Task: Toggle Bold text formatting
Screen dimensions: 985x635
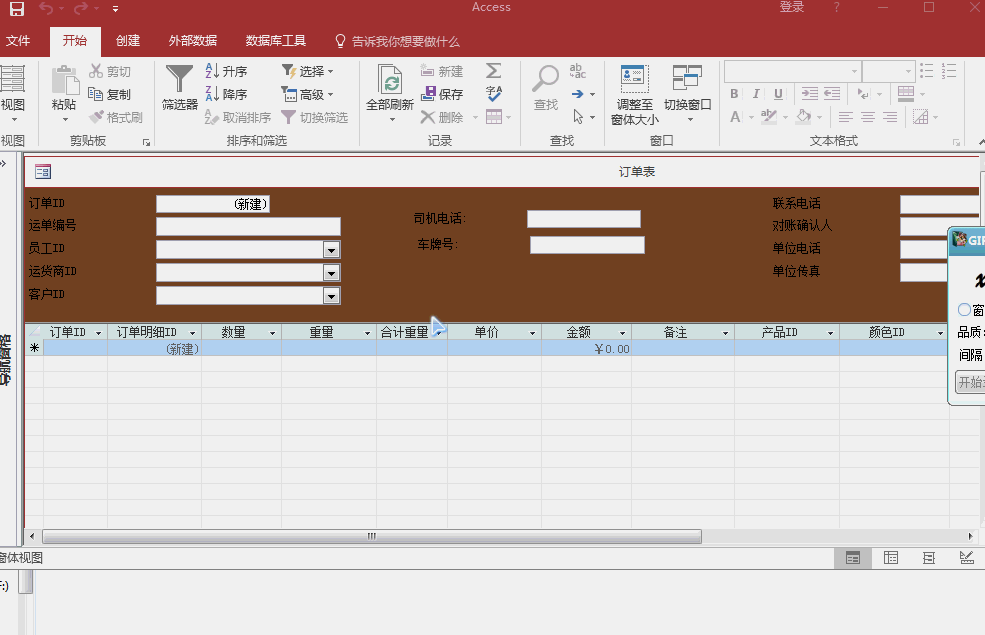Action: tap(734, 94)
